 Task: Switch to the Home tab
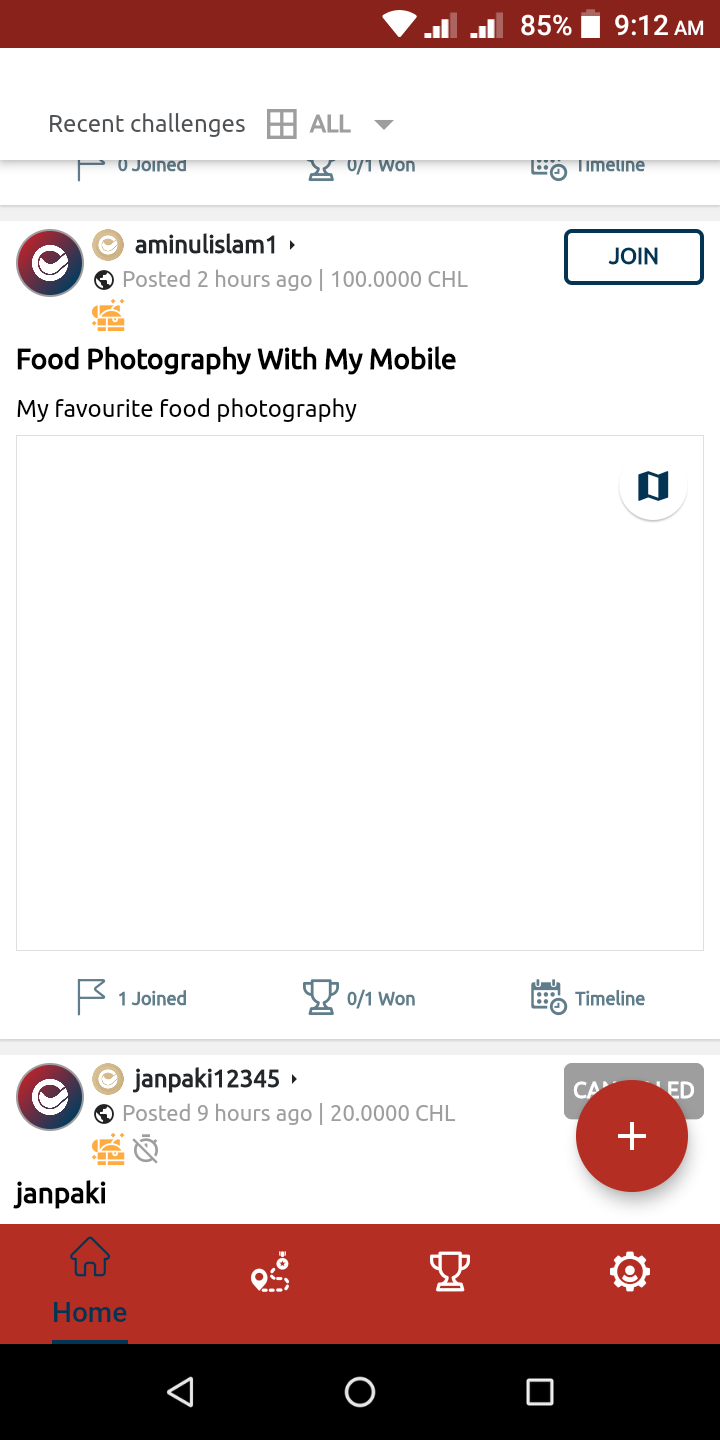pos(90,1282)
